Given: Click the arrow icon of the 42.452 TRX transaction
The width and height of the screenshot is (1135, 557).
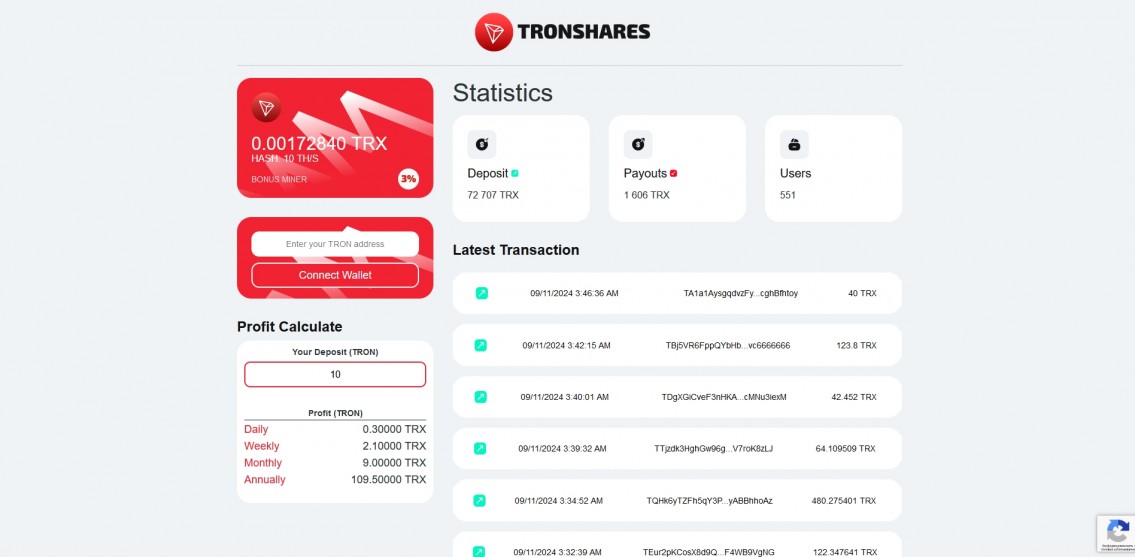Looking at the screenshot, I should [480, 397].
